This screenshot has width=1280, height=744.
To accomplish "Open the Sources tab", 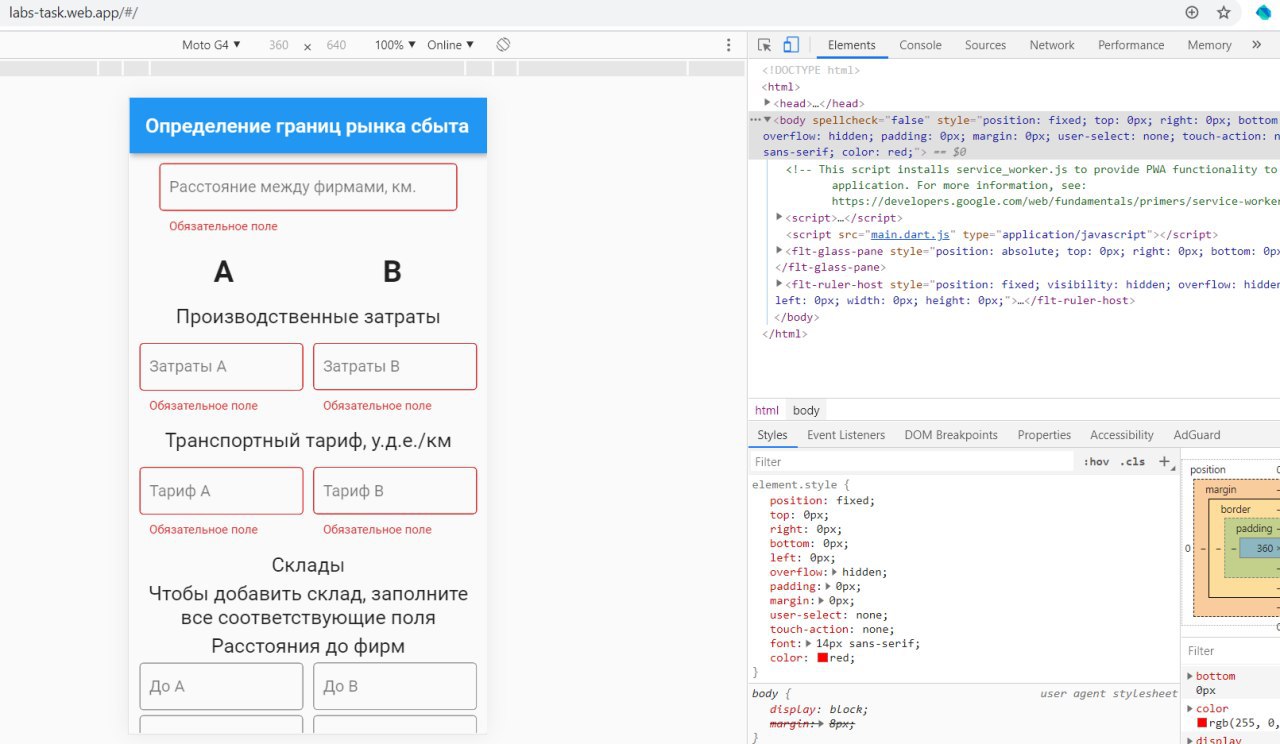I will pos(985,45).
